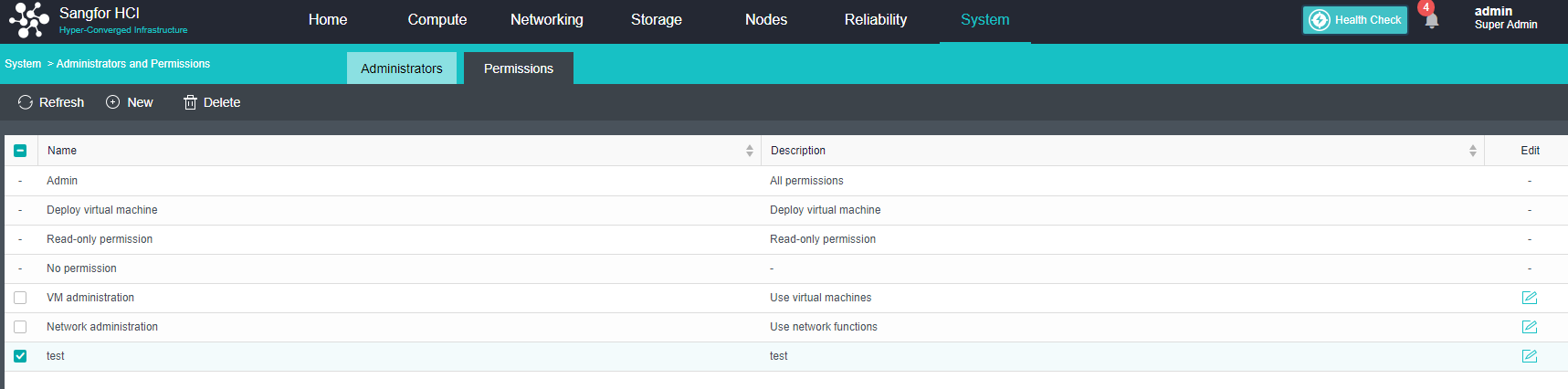Delete the selected permission
This screenshot has height=389, width=1568.
click(212, 102)
